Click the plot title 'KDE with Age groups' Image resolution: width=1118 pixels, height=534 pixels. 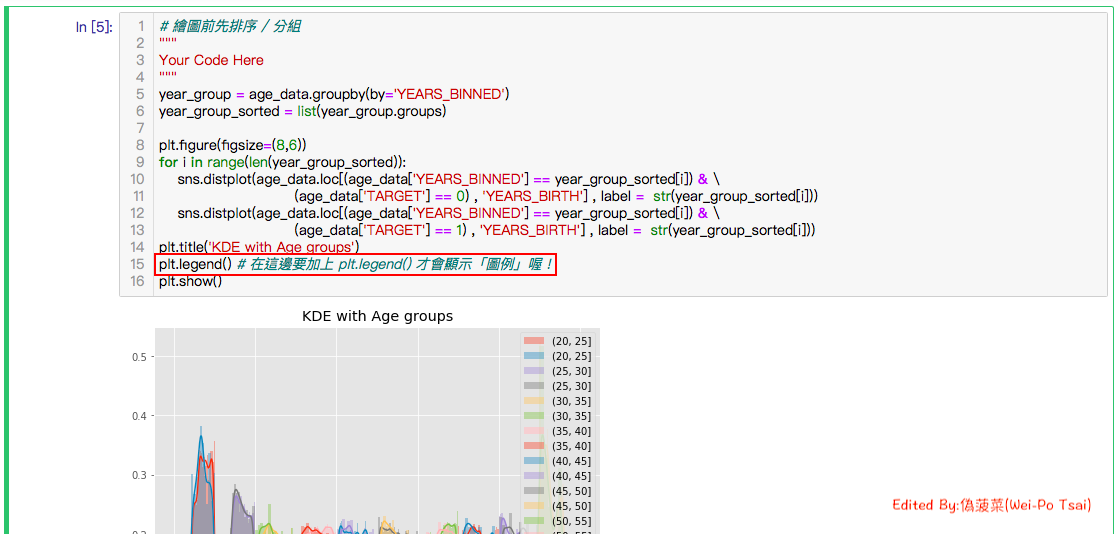pos(378,316)
